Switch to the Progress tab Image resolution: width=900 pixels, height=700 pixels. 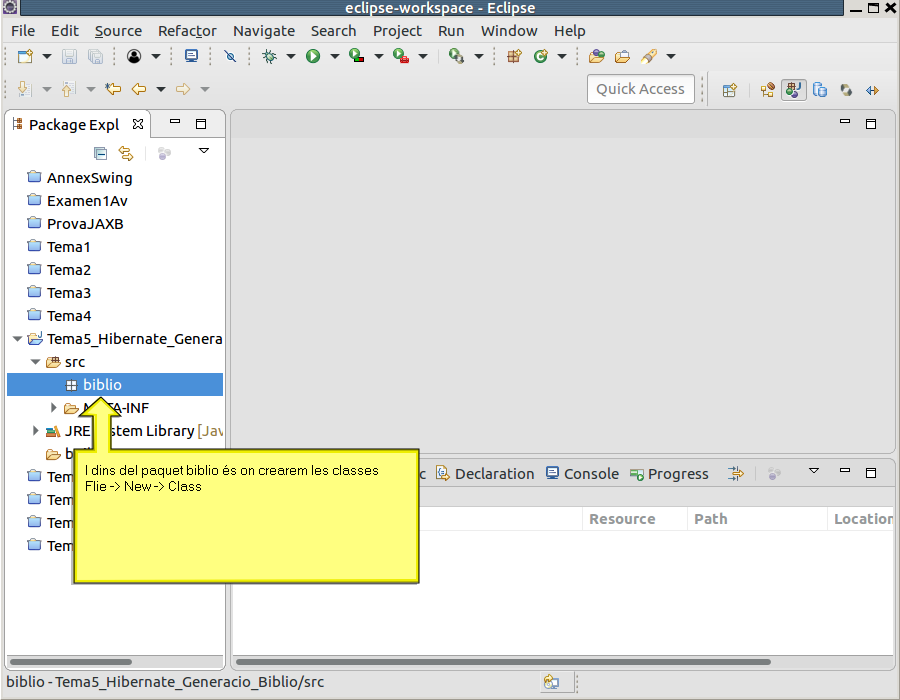pos(669,474)
